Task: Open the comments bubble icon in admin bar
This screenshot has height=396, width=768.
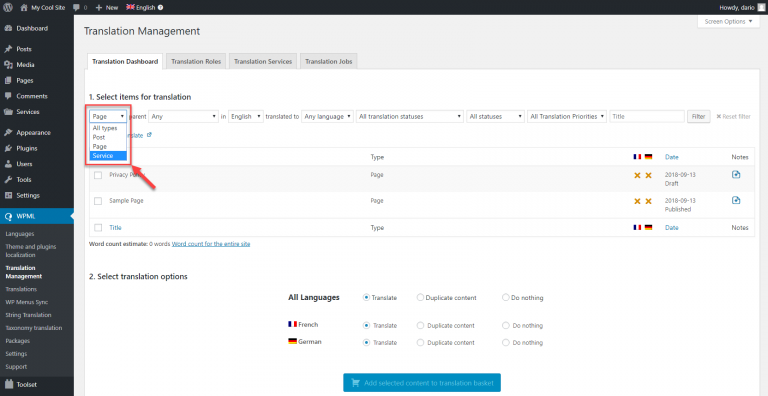Action: pyautogui.click(x=76, y=7)
